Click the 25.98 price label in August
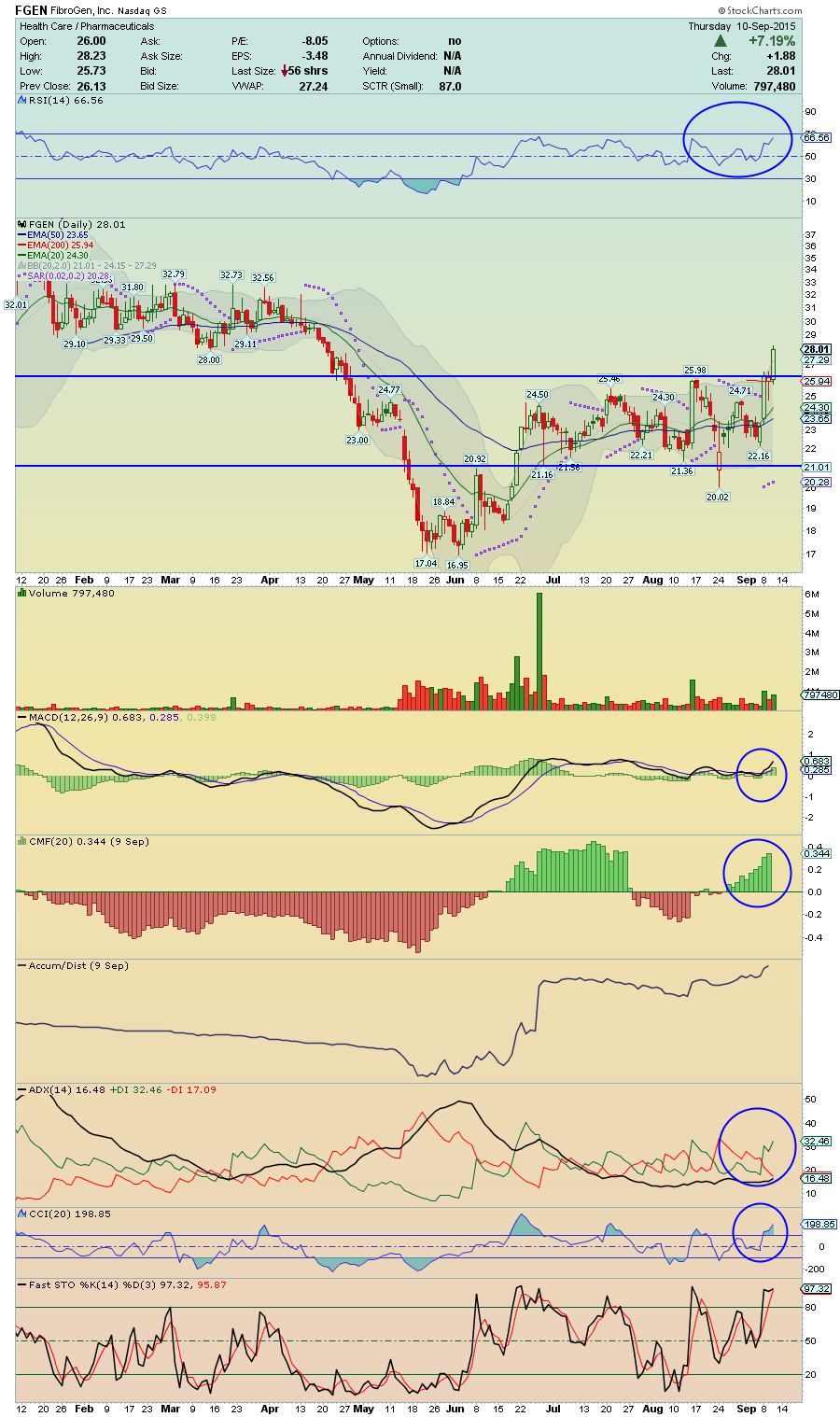This screenshot has width=840, height=1417. pyautogui.click(x=695, y=371)
